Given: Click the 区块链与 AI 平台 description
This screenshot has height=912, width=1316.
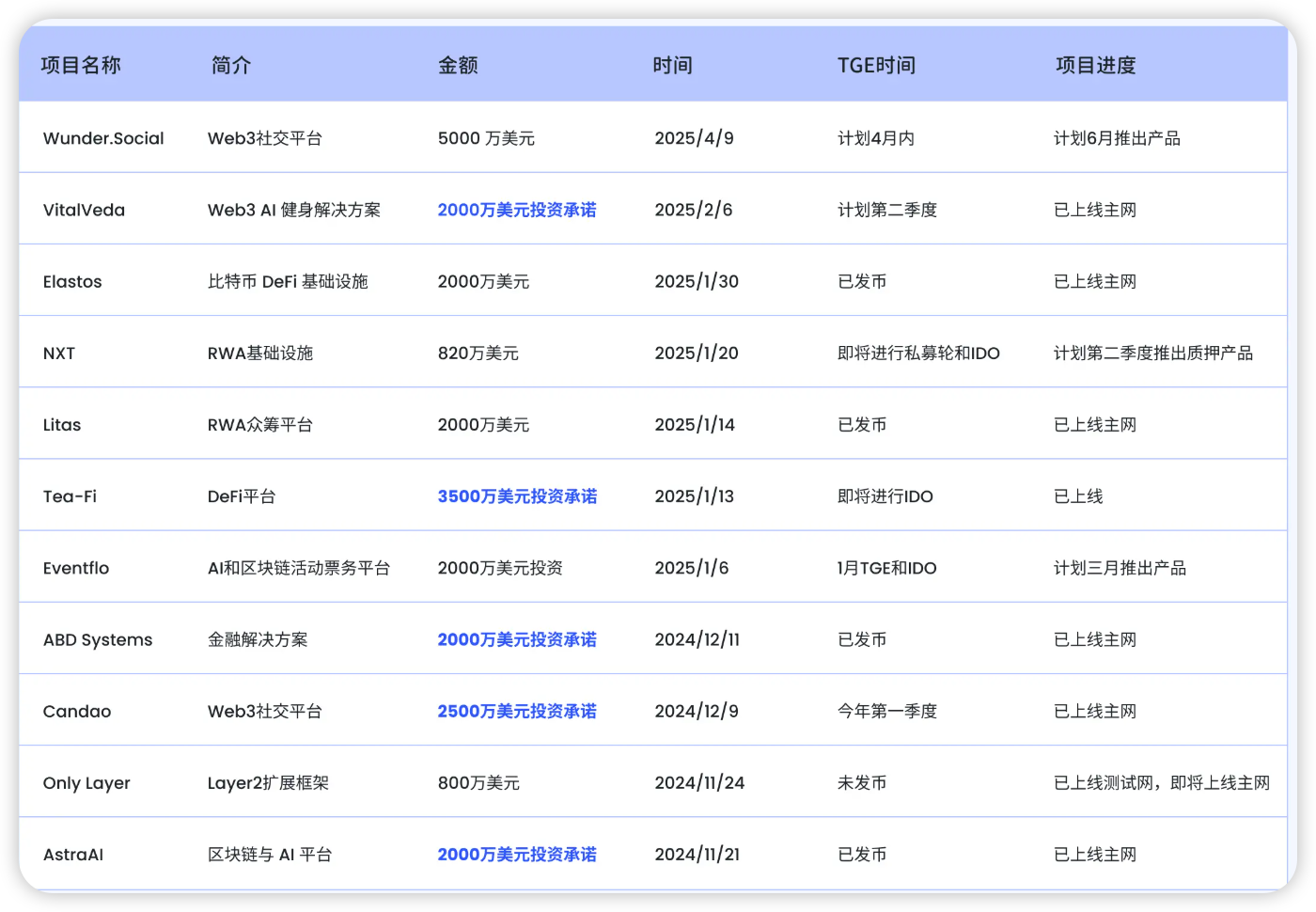Looking at the screenshot, I should click(x=270, y=855).
